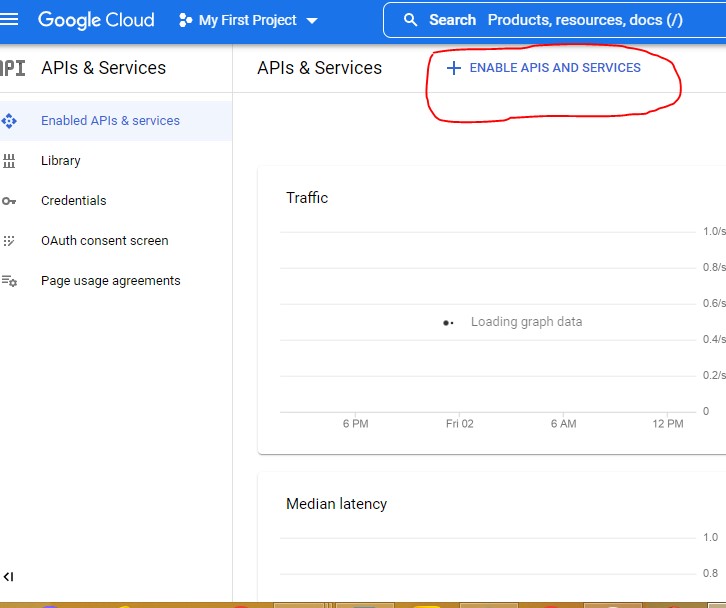This screenshot has height=608, width=726.
Task: Click the OAuth consent screen icon
Action: [x=10, y=241]
